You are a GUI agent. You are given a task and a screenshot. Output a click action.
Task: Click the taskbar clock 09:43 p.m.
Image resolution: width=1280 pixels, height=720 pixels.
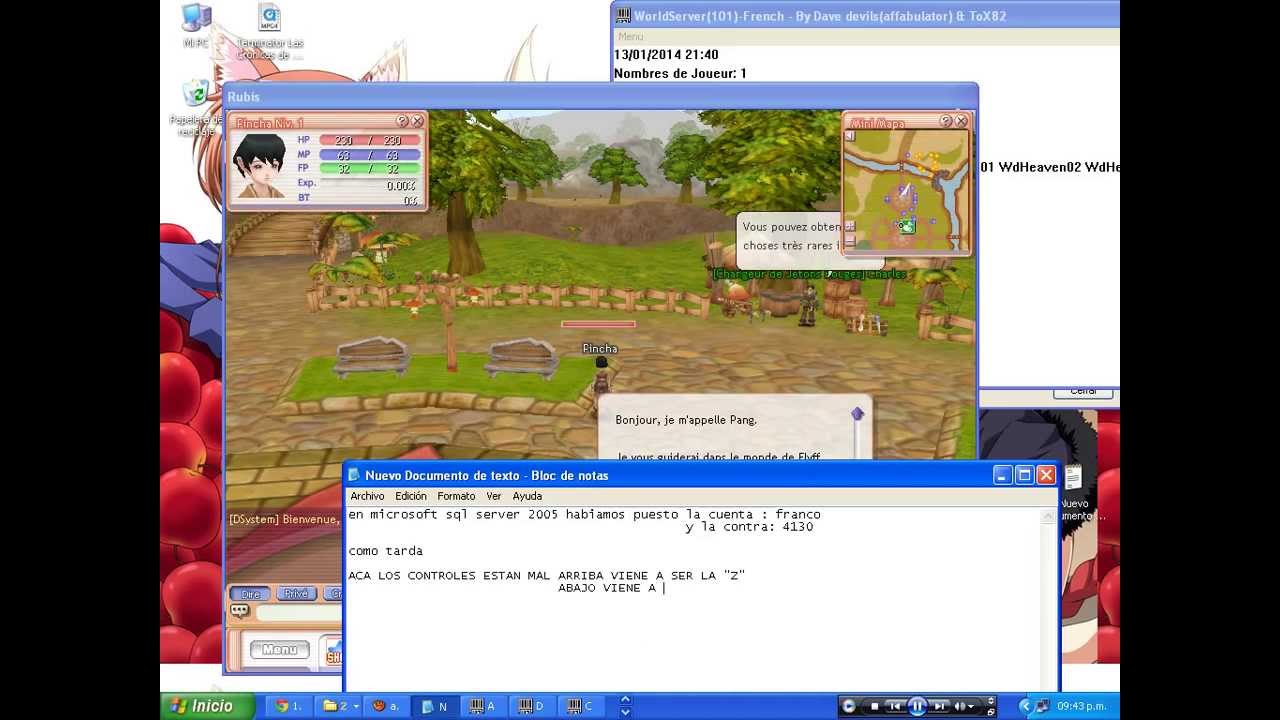1083,706
